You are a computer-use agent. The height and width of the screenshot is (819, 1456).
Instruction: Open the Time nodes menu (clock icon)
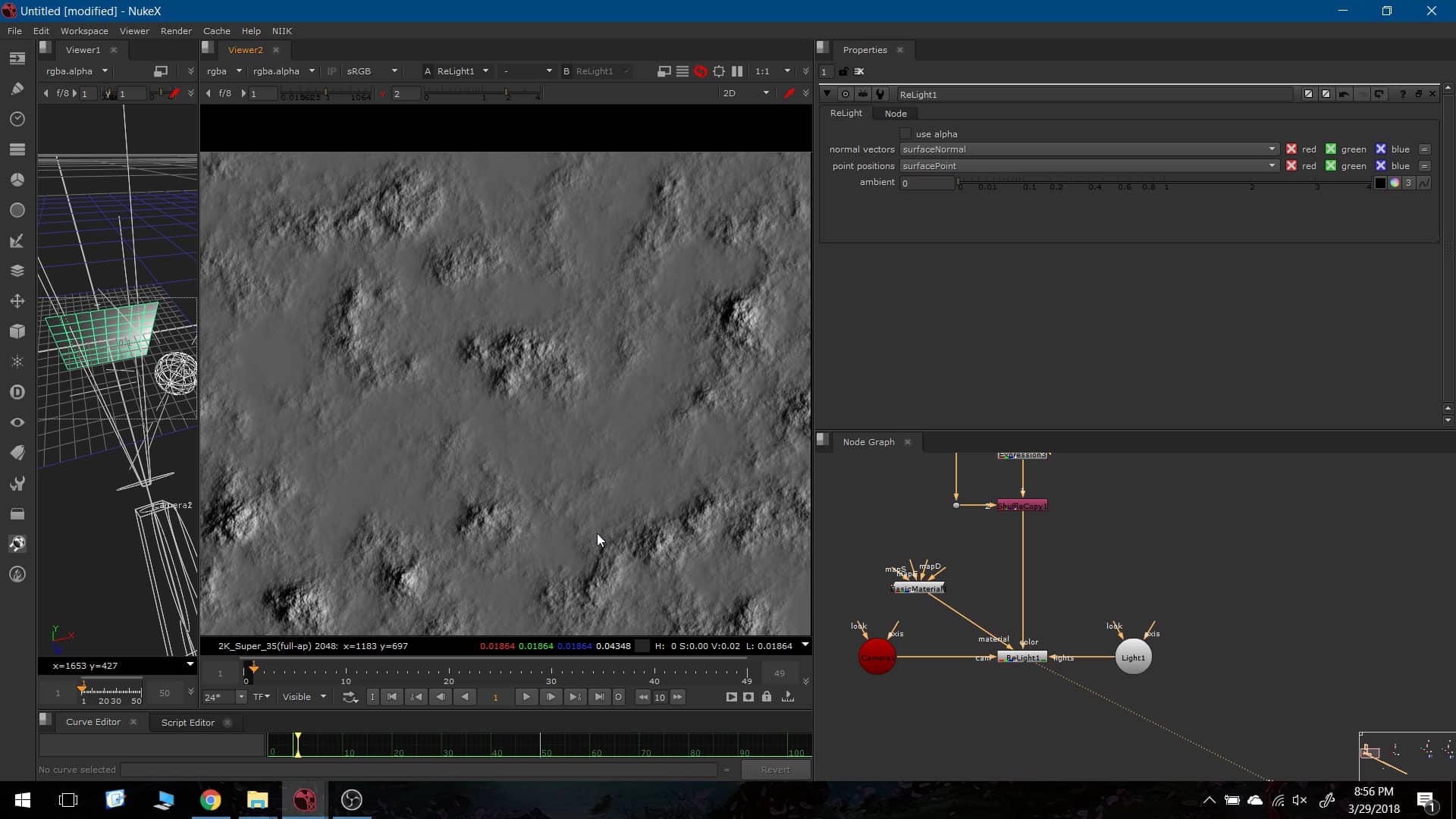coord(17,119)
